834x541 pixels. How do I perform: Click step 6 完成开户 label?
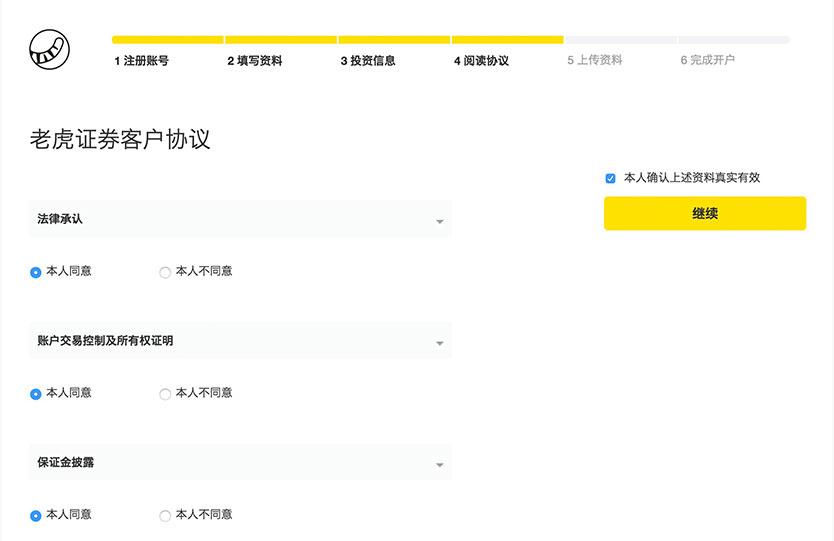(x=708, y=61)
